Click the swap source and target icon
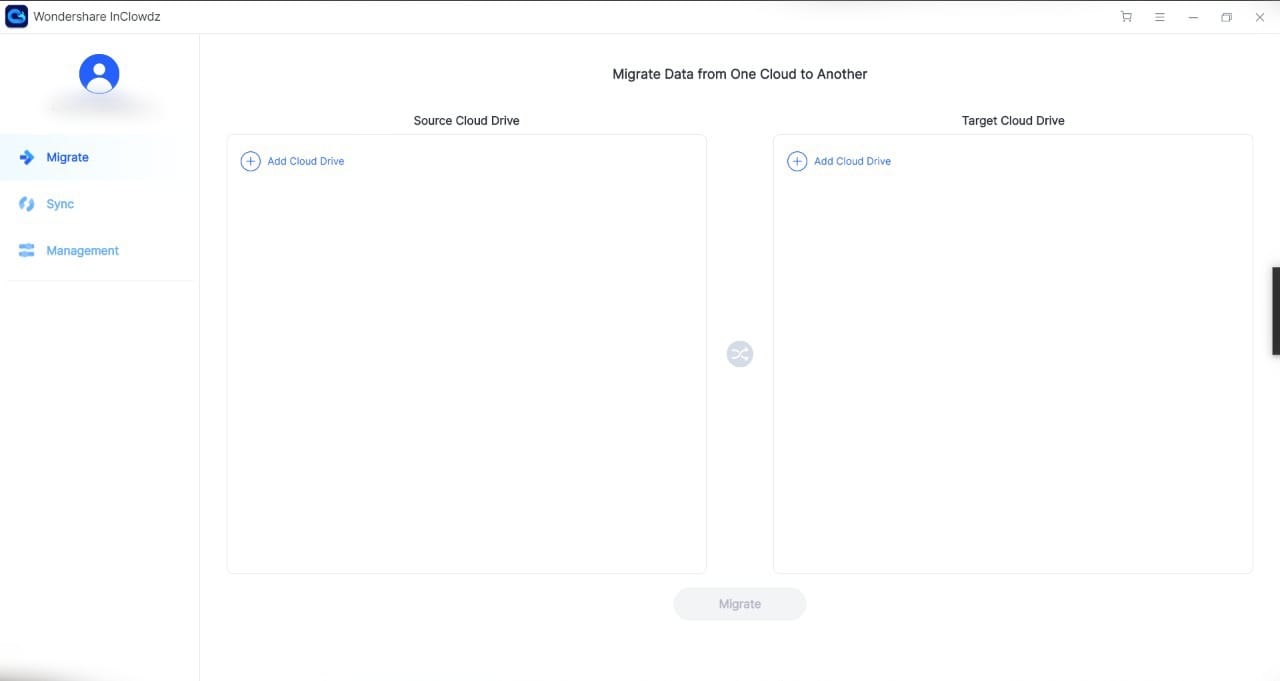Screen dimensions: 1280x681 739,354
